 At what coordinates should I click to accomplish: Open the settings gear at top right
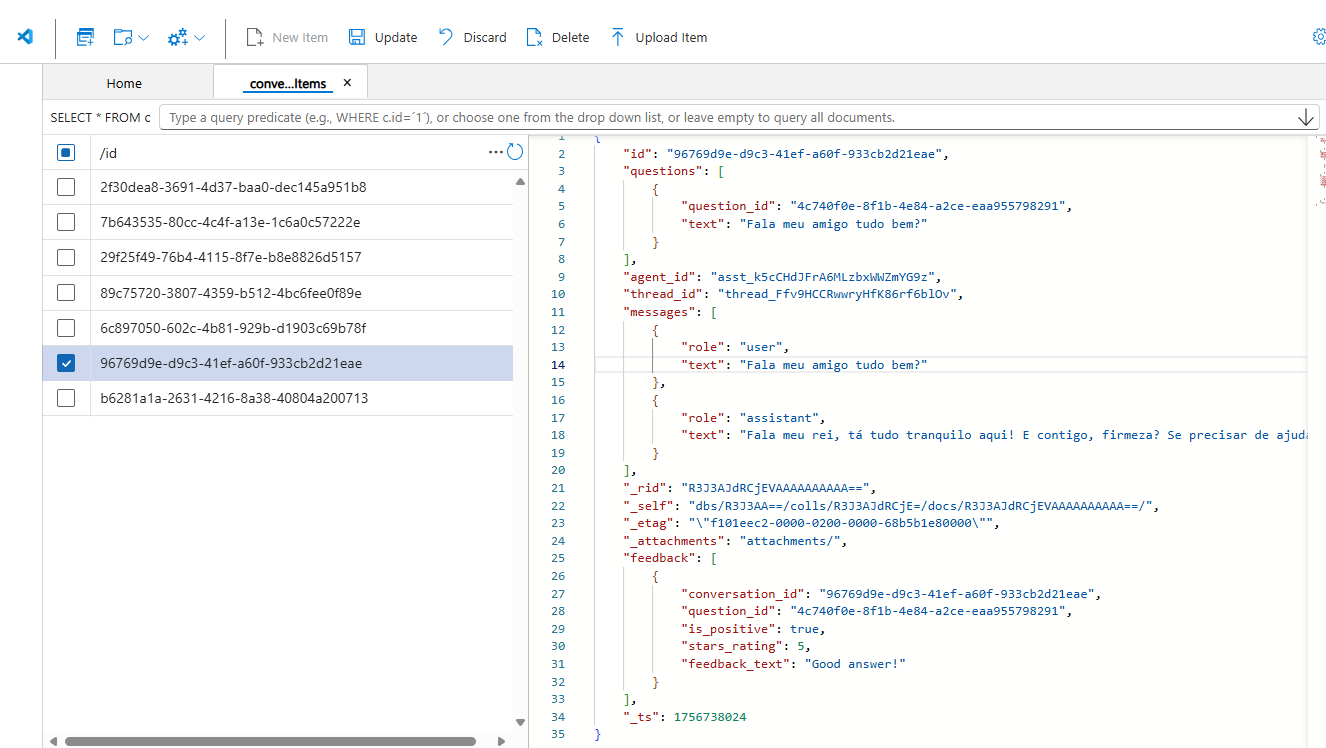click(x=1318, y=36)
